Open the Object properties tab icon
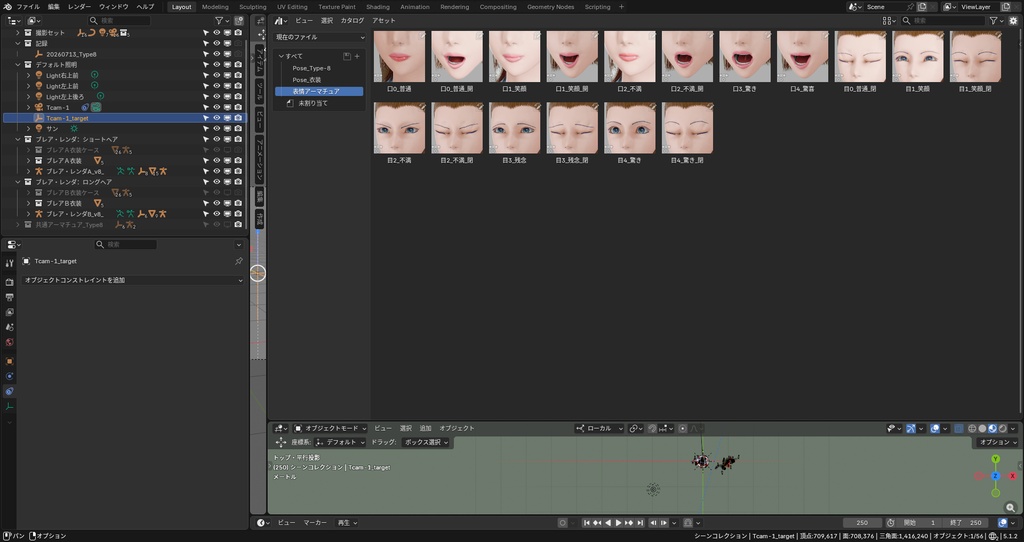The width and height of the screenshot is (1024, 542). [x=9, y=361]
